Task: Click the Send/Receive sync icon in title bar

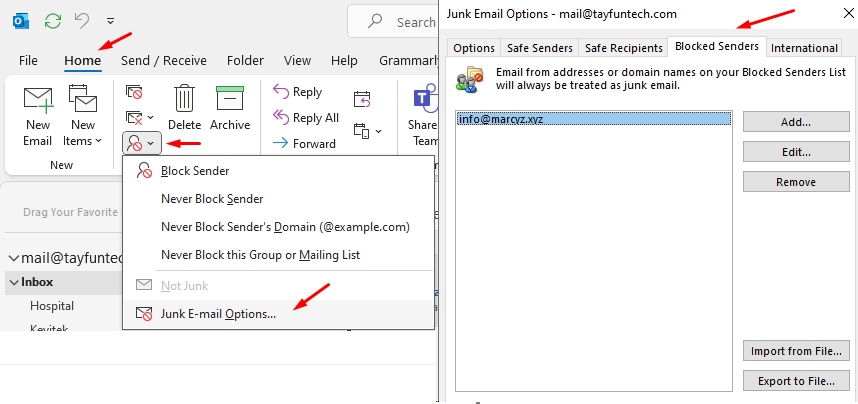Action: [x=53, y=20]
